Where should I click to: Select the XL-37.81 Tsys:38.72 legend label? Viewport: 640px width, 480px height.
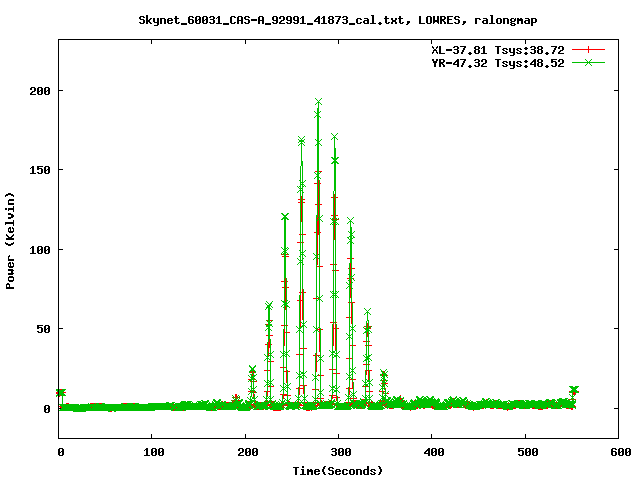point(498,50)
